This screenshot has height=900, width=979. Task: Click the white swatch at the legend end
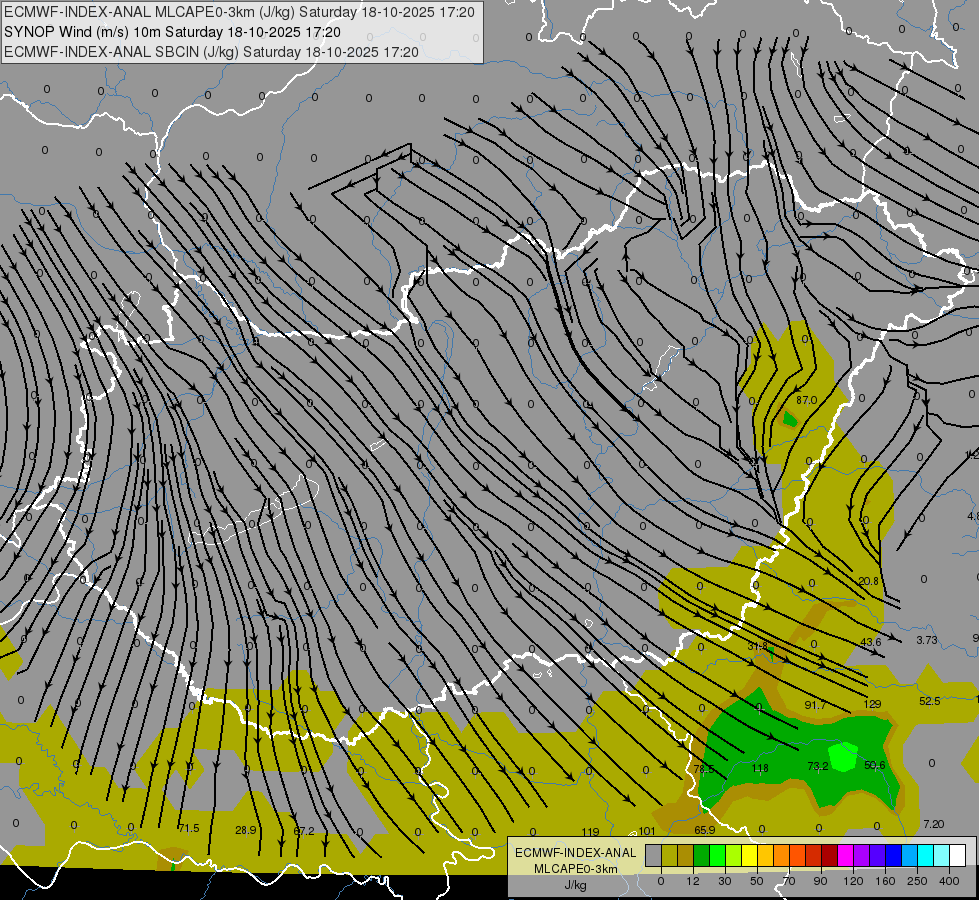958,855
